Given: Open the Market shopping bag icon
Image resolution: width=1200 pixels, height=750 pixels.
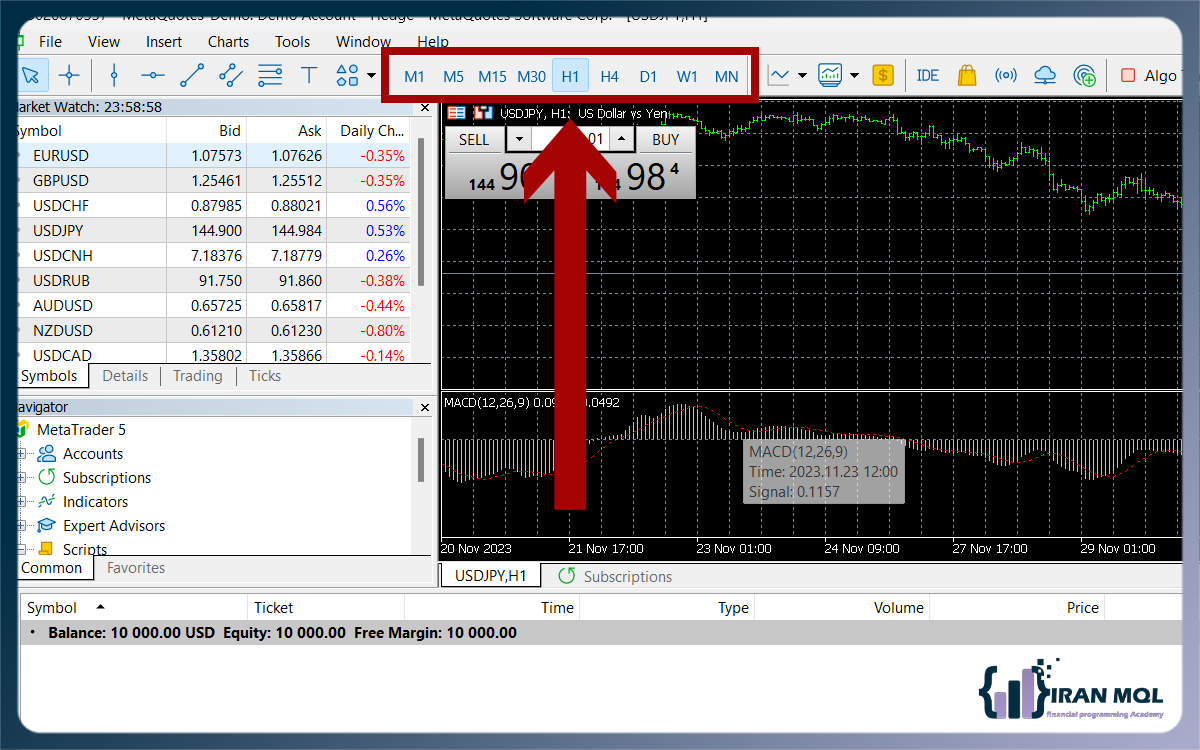Looking at the screenshot, I should tap(966, 75).
